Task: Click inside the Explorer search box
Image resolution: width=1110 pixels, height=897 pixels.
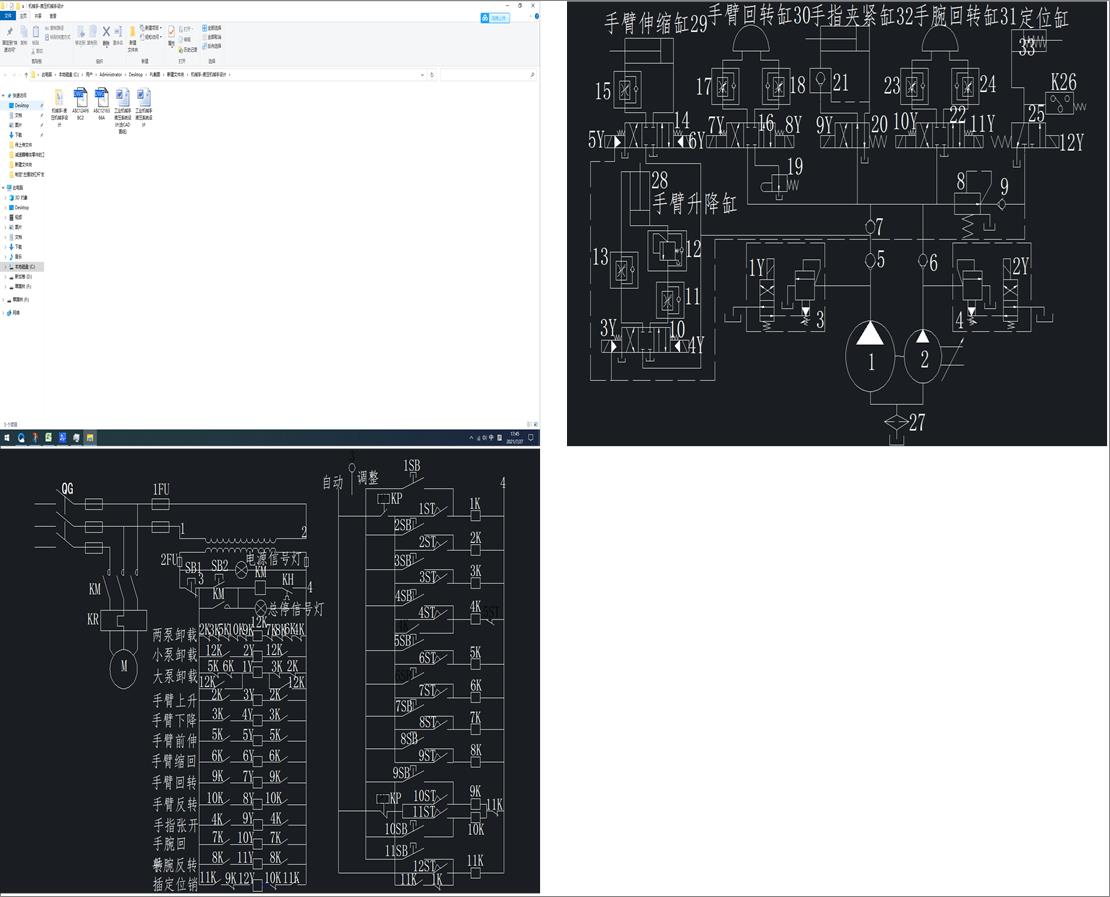Action: point(487,74)
